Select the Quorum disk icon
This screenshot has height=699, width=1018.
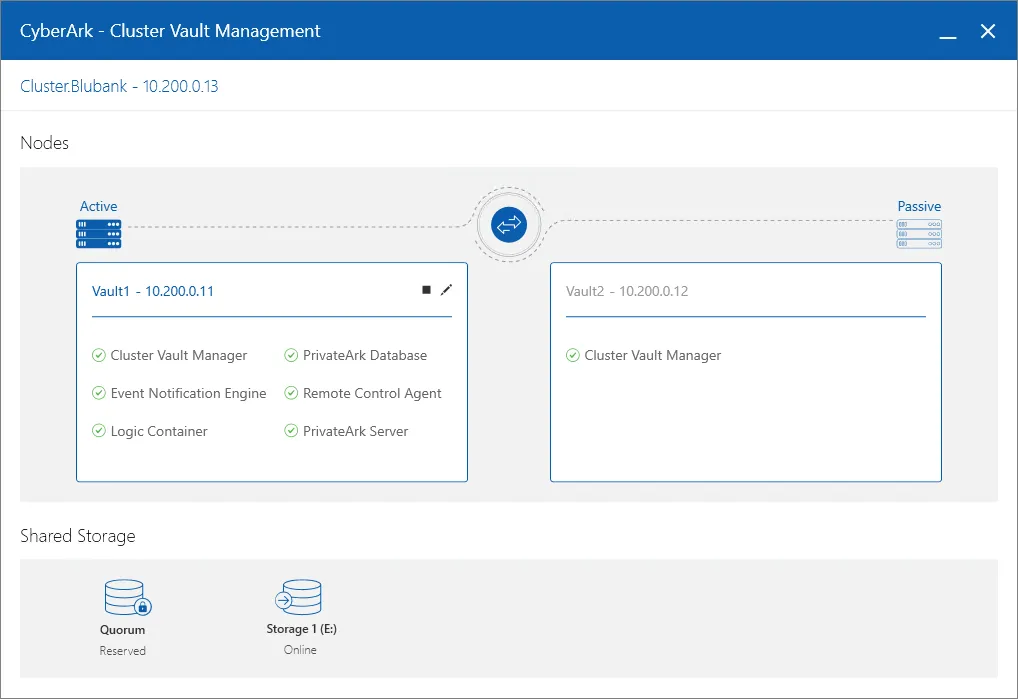(126, 598)
